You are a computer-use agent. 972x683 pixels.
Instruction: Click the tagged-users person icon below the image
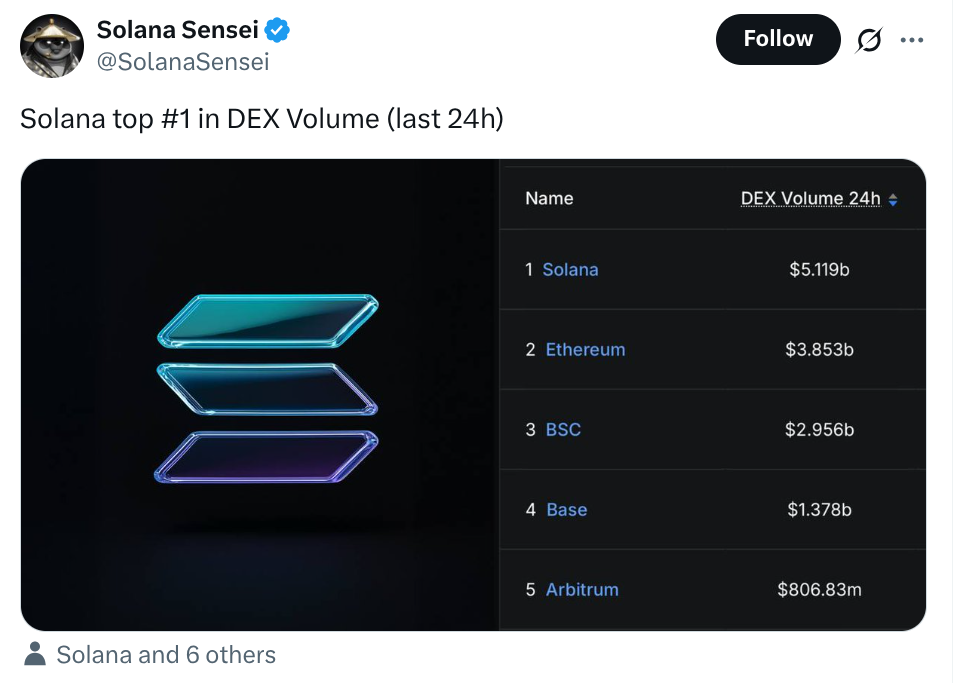[37, 655]
